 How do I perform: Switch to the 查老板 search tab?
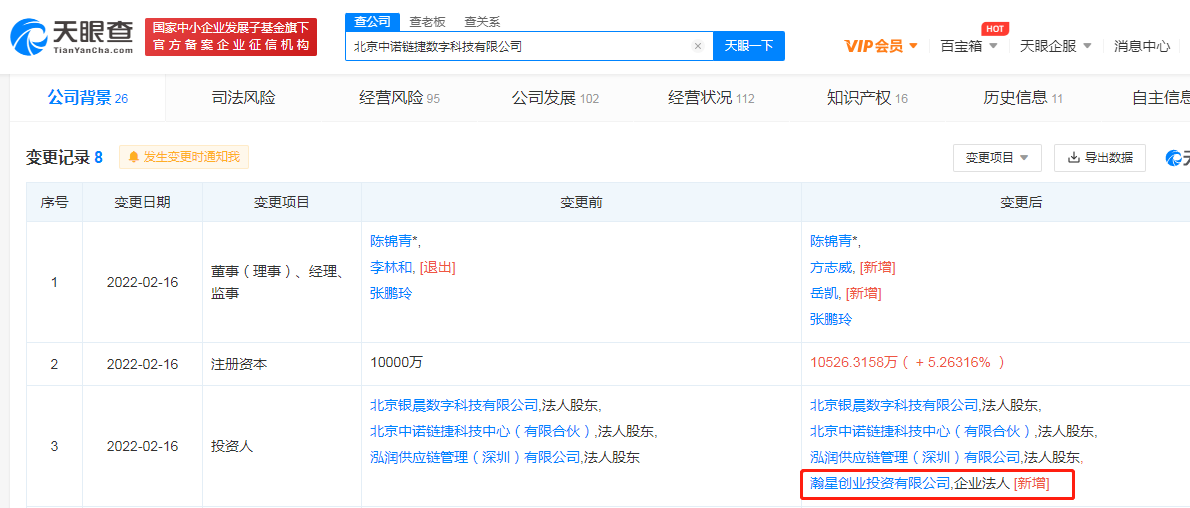point(426,22)
